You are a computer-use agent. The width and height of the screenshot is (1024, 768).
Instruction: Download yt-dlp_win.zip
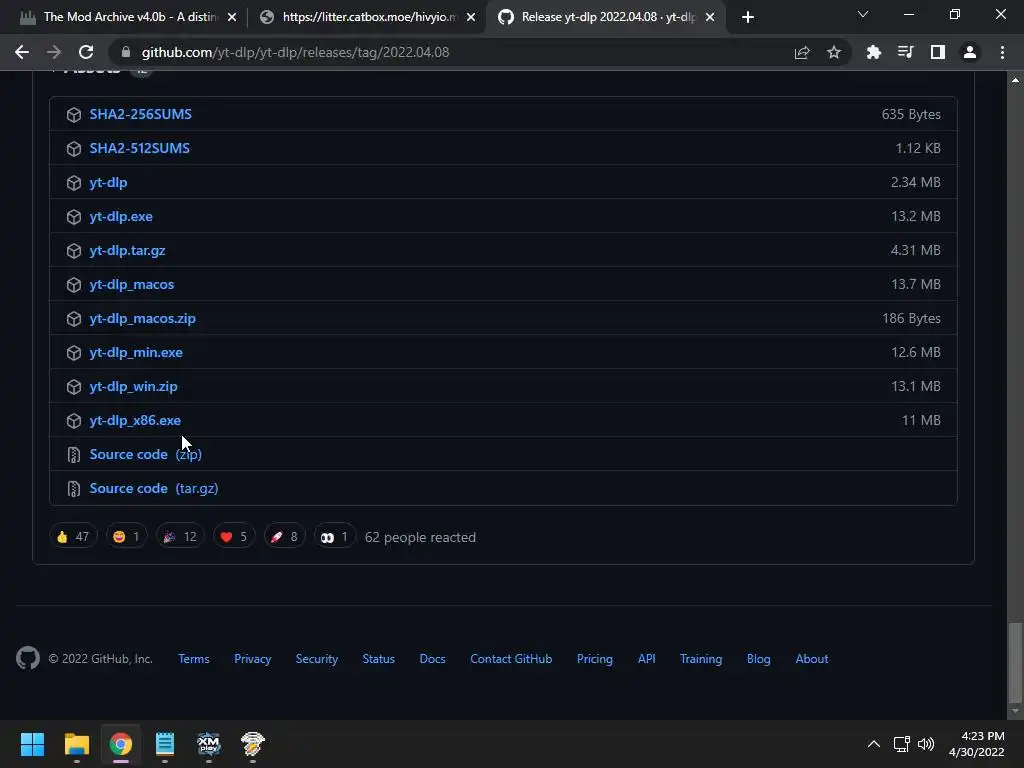133,386
